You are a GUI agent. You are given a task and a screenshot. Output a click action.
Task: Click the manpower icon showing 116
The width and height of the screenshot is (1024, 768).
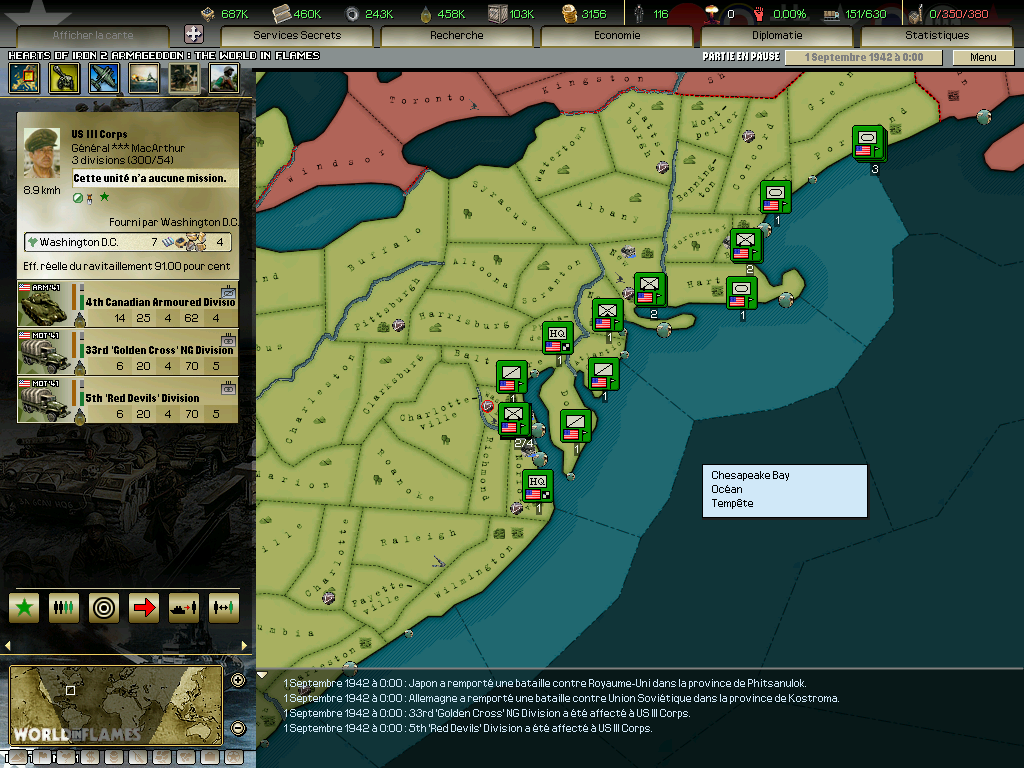point(639,13)
